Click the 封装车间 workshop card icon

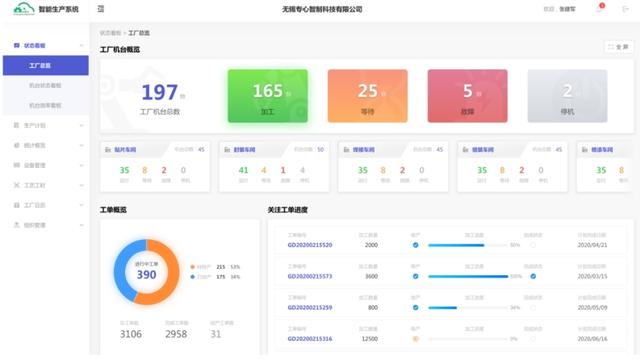[x=227, y=150]
